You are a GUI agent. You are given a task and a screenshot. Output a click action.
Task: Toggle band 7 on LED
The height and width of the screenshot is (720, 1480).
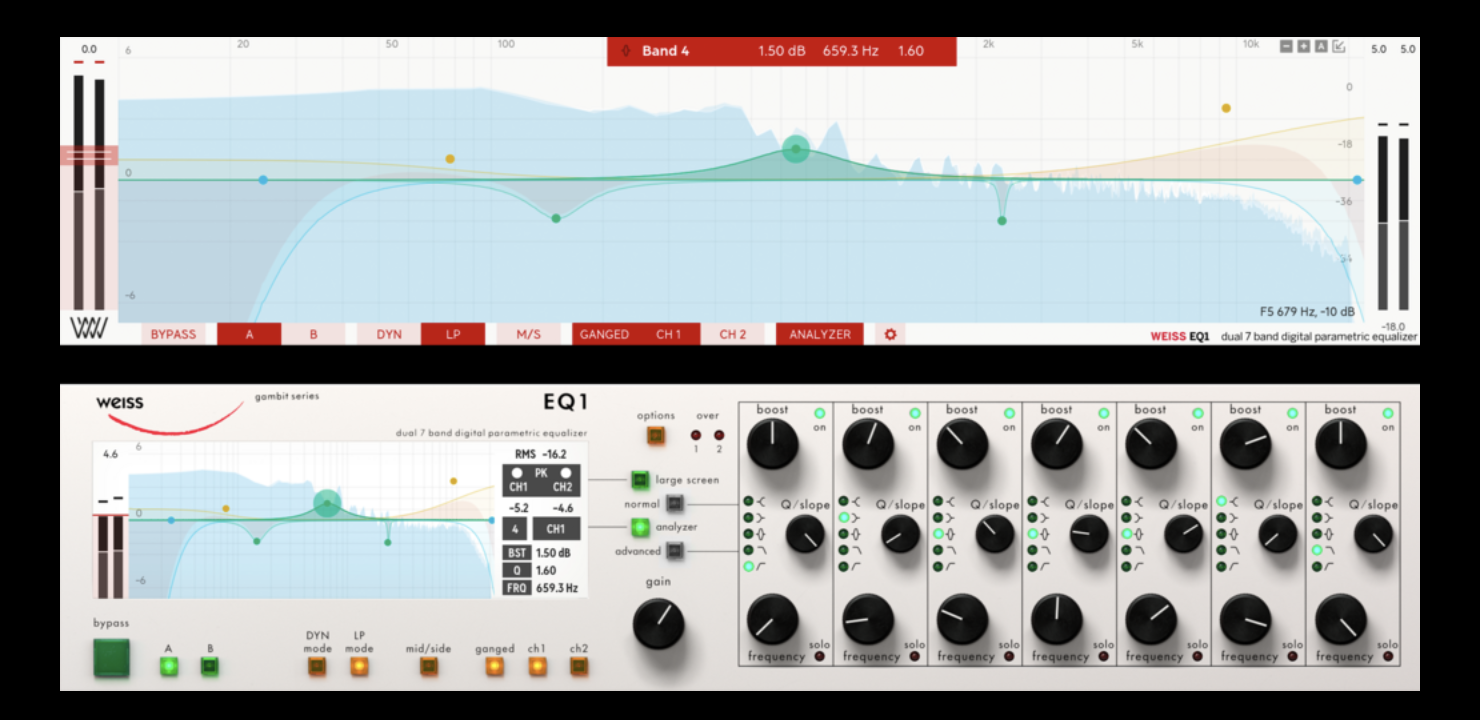pos(1387,413)
